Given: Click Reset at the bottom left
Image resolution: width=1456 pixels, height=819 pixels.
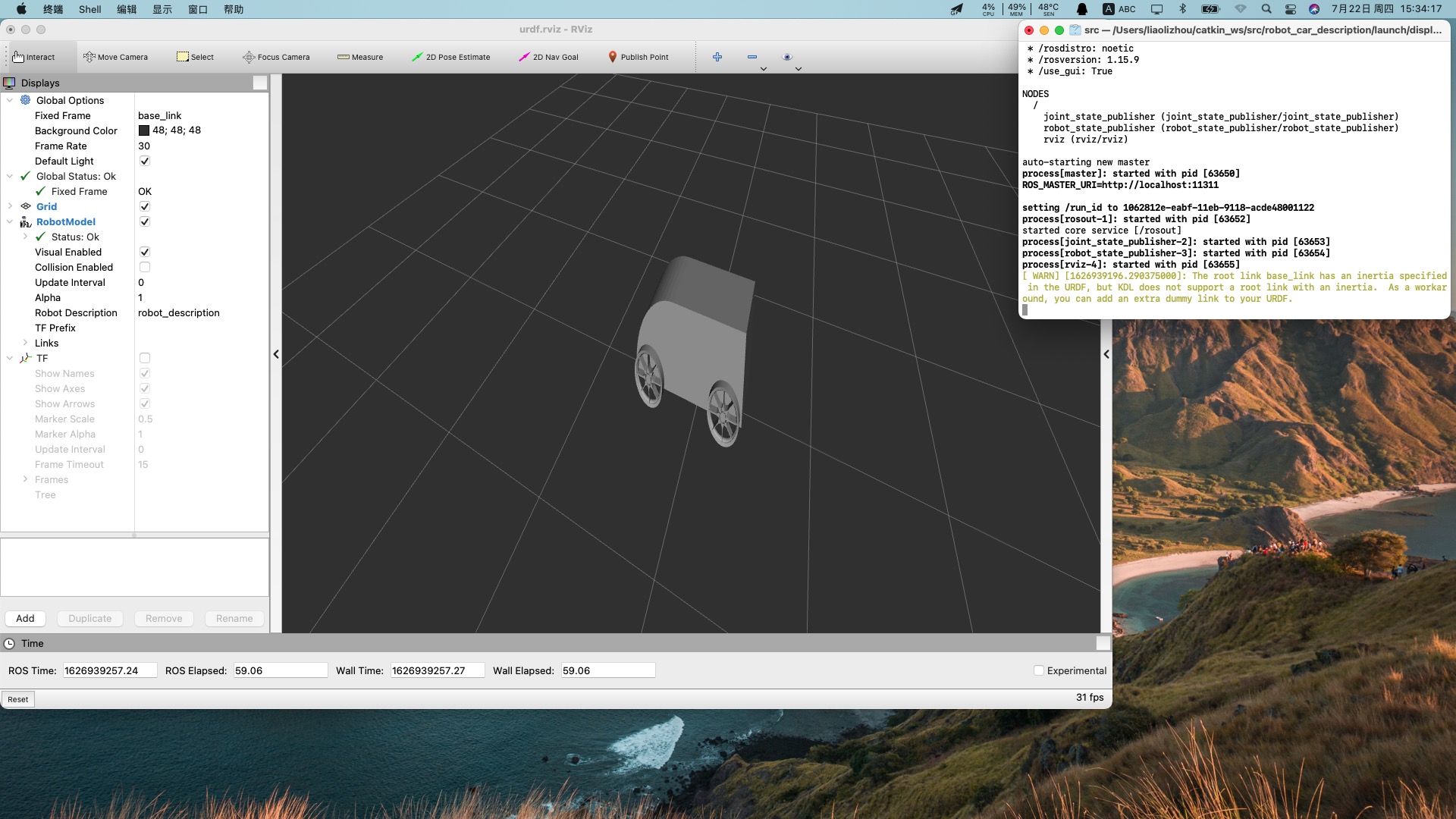Looking at the screenshot, I should (17, 698).
